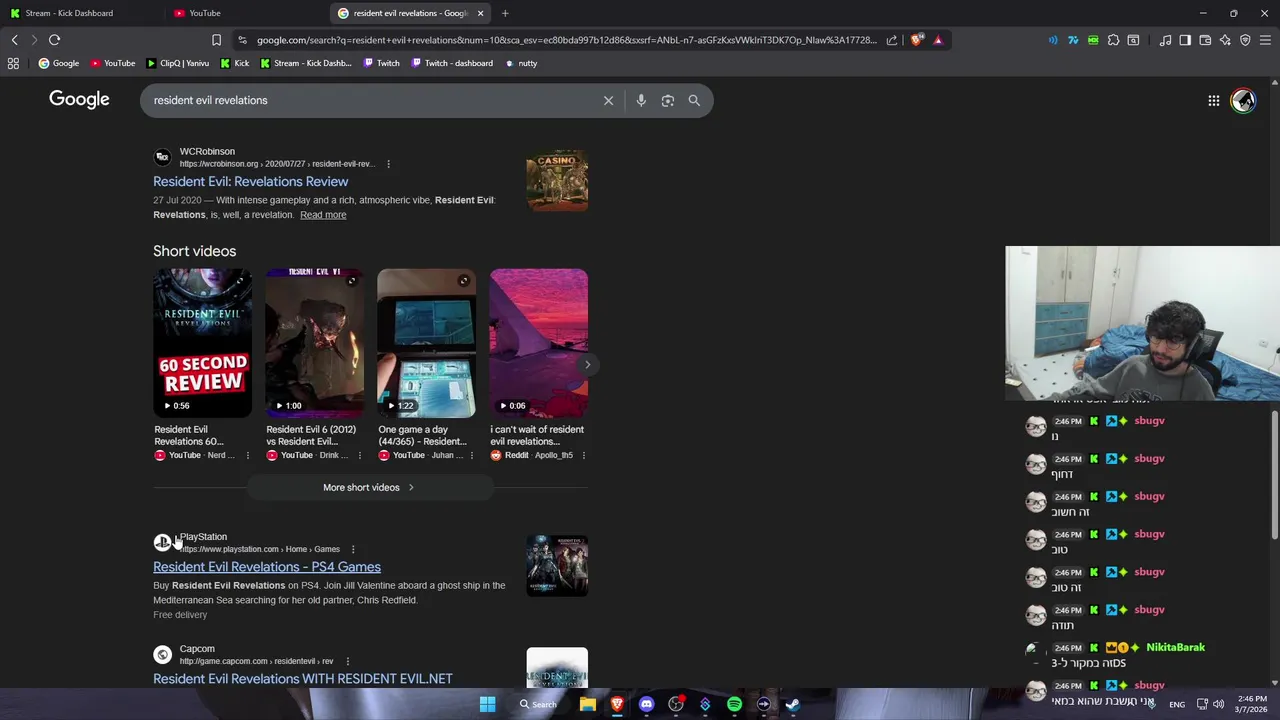
Task: Open options for PlayStation result
Action: (352, 549)
